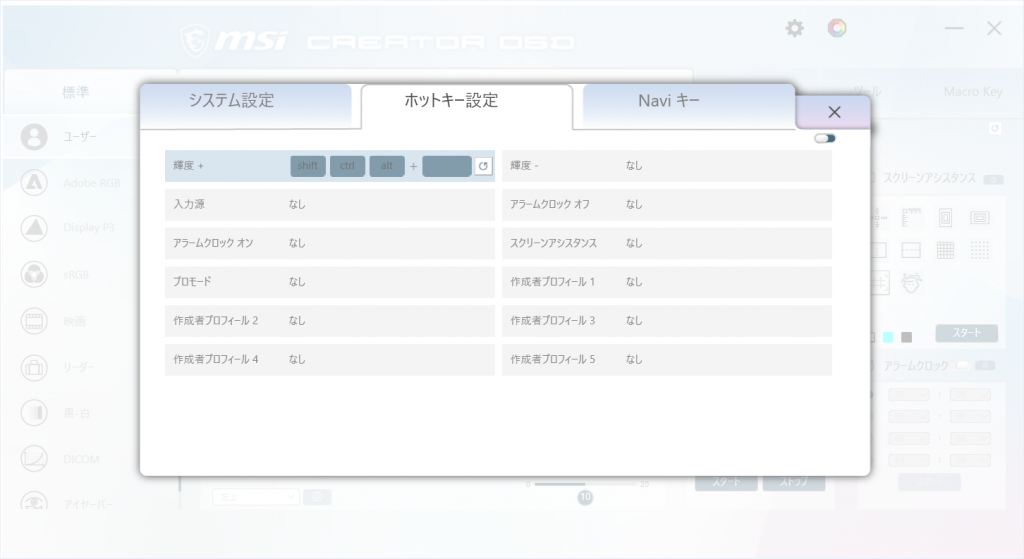Toggle the eye button beside 左上 dropdown
The width and height of the screenshot is (1024, 559).
pos(317,497)
